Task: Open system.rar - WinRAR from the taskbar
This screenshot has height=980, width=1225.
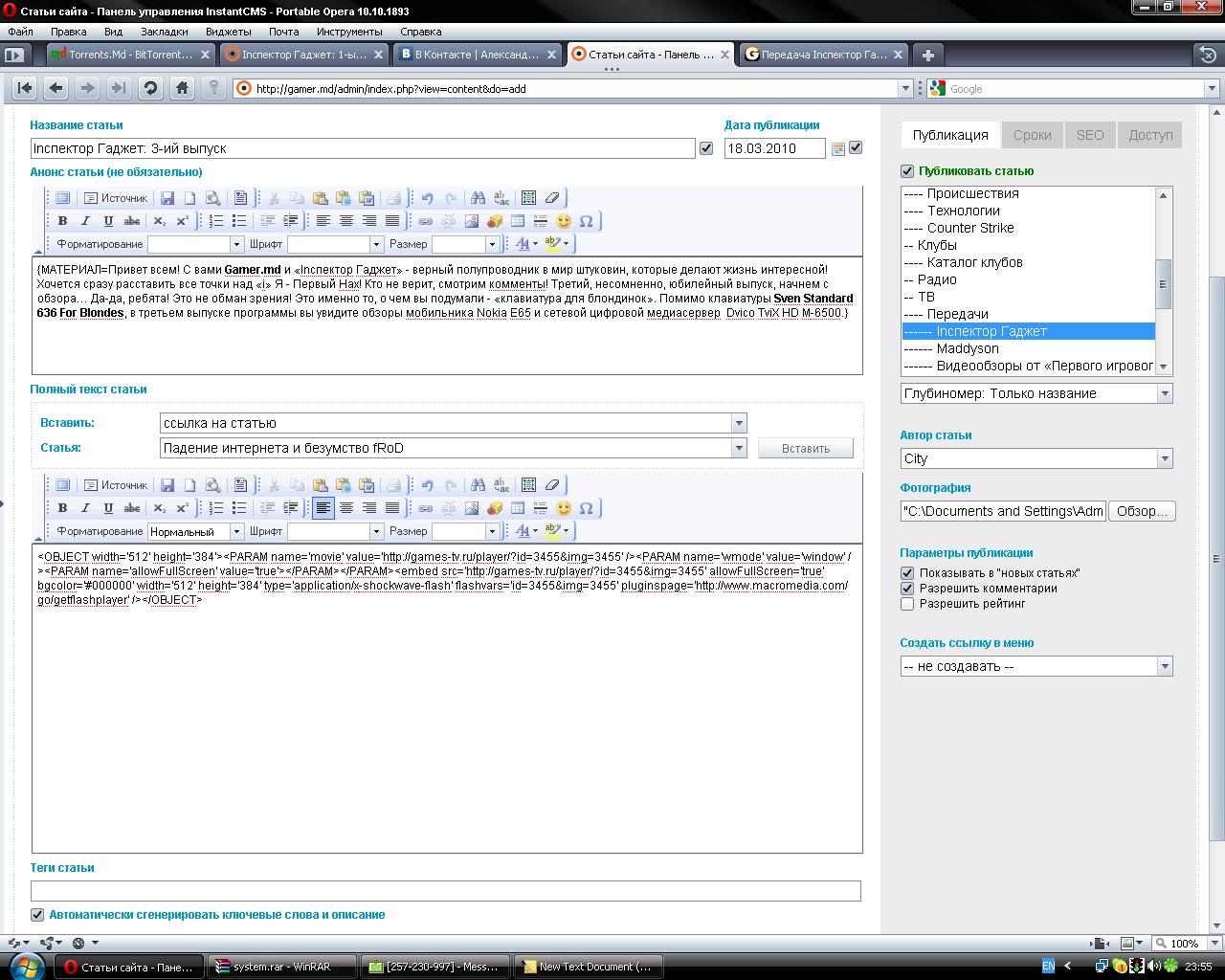Action: click(x=280, y=967)
